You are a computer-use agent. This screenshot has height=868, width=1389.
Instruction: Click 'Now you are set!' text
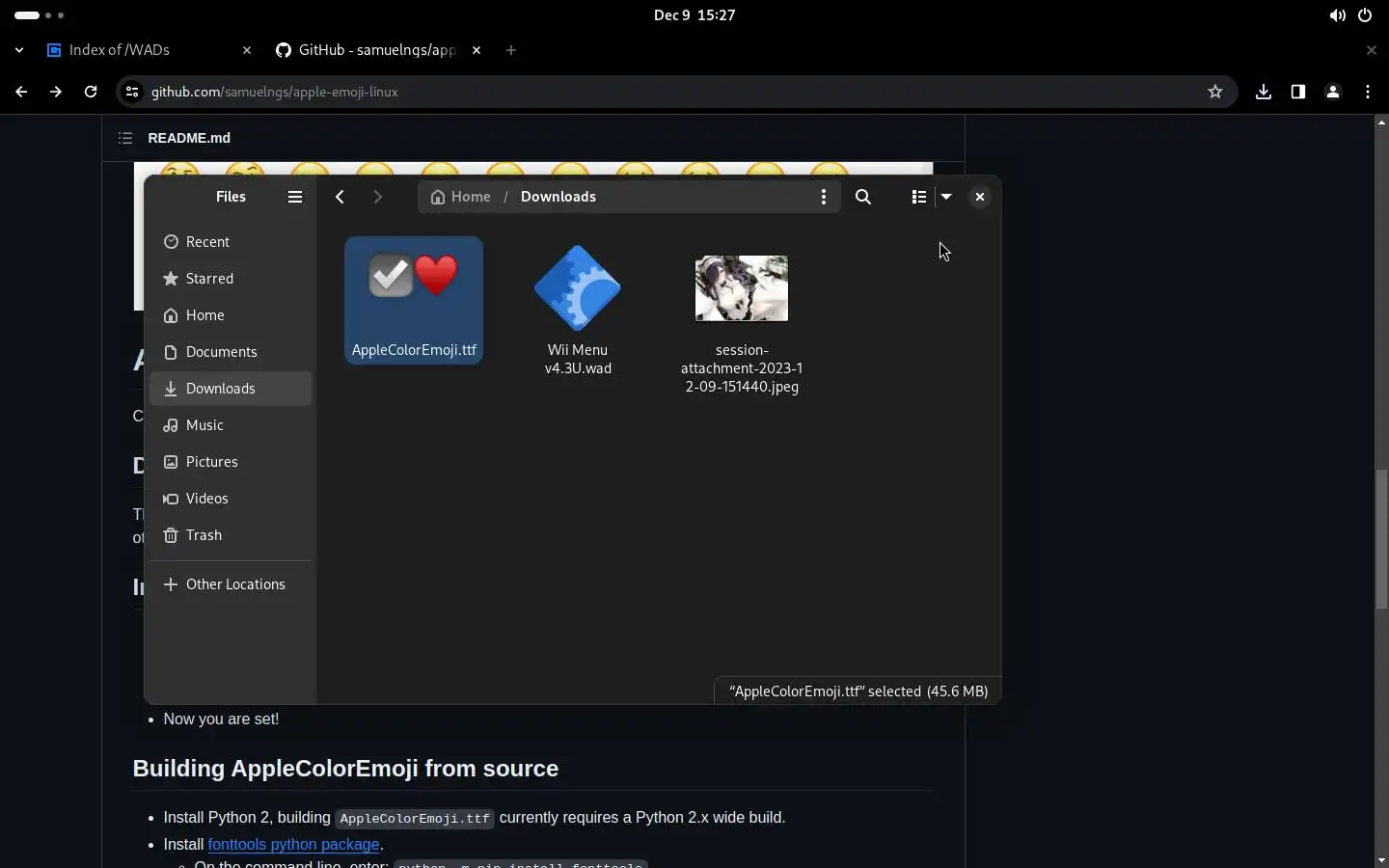pyautogui.click(x=221, y=719)
